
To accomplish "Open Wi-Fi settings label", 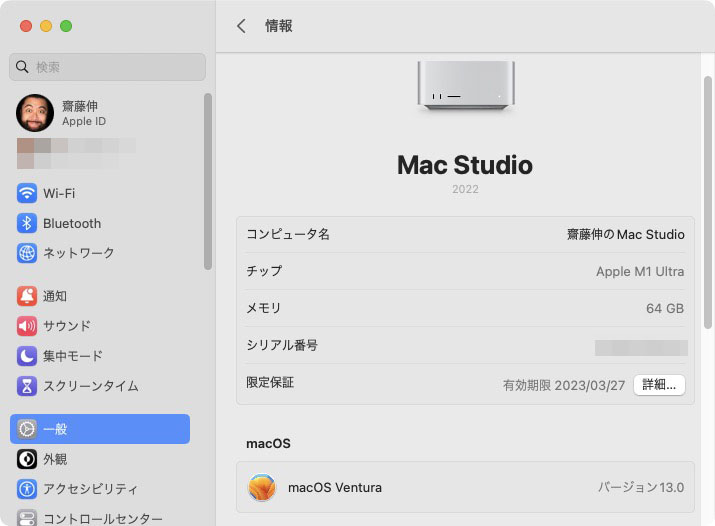I will [x=59, y=193].
